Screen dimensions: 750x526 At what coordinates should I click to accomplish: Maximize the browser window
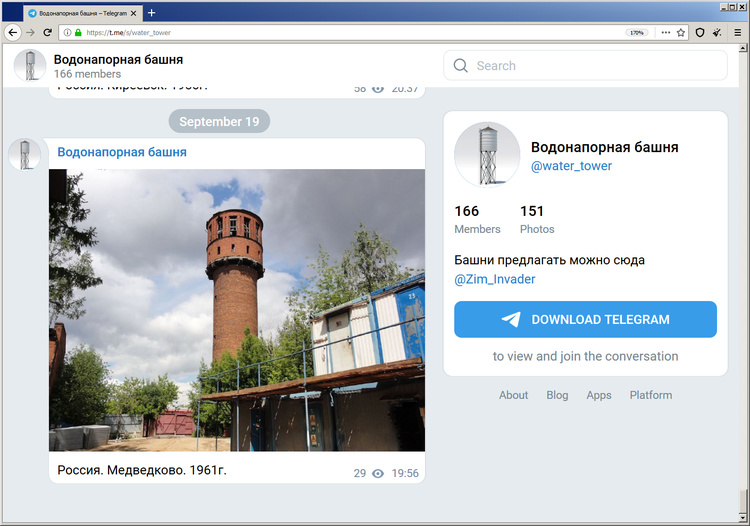(733, 7)
